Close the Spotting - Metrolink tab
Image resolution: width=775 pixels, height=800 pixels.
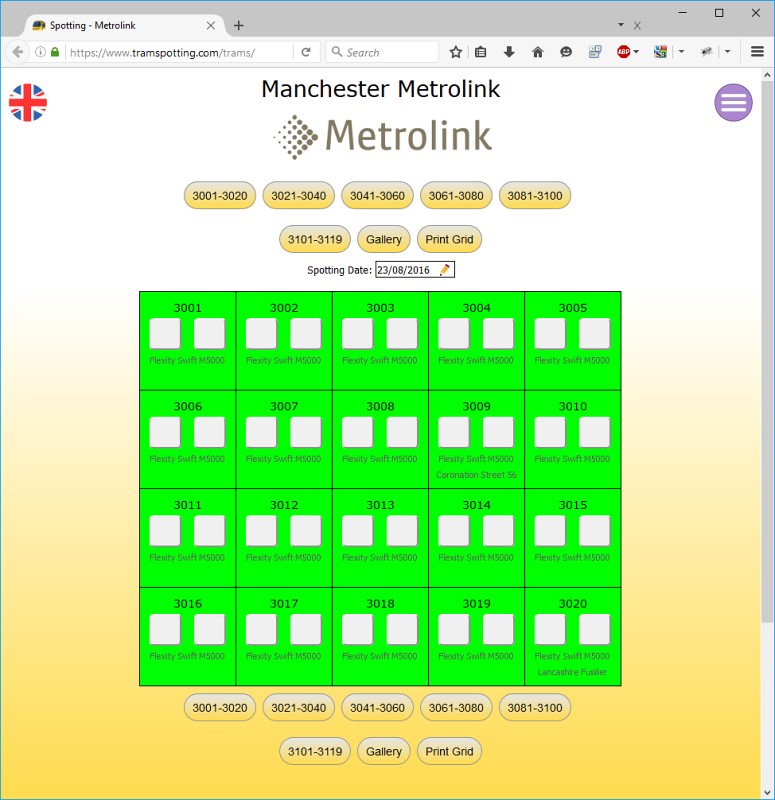point(210,26)
